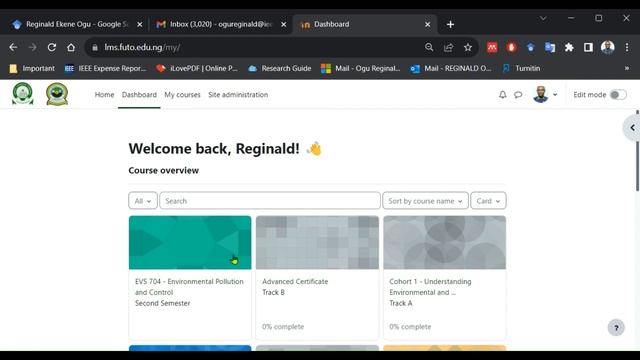Click the Search courses input field
The image size is (640, 360).
pos(270,201)
